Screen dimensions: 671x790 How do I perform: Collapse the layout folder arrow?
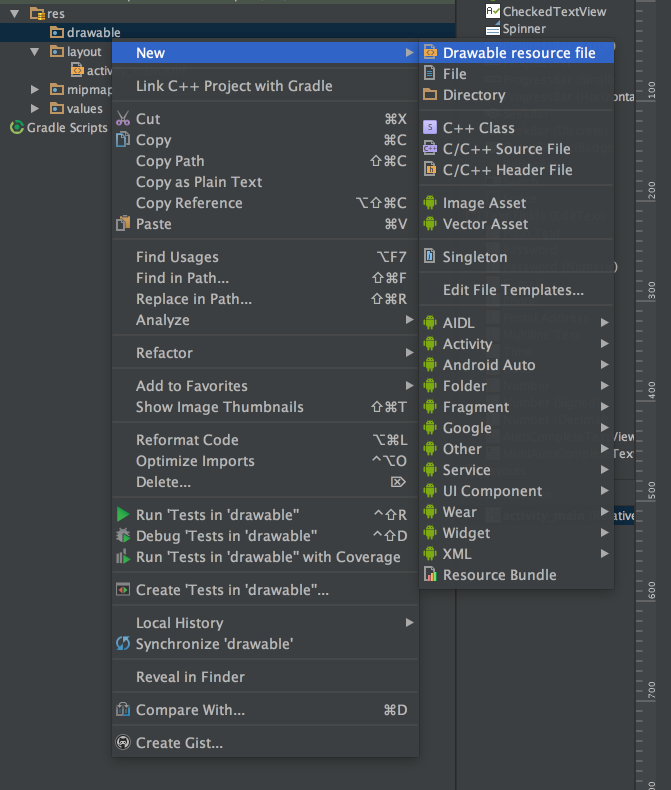pos(34,51)
